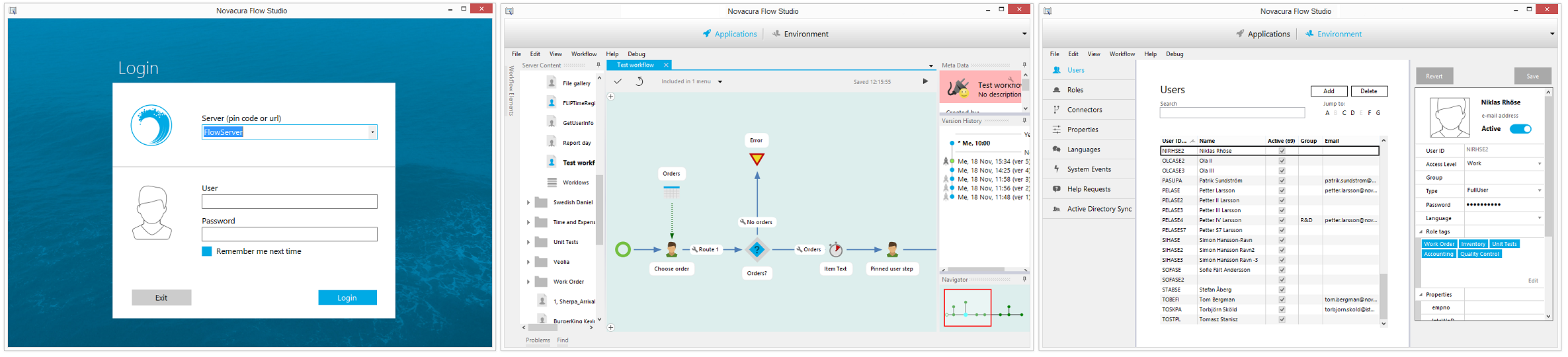Select the red Error triangle node
The image size is (1568, 357).
point(757,159)
